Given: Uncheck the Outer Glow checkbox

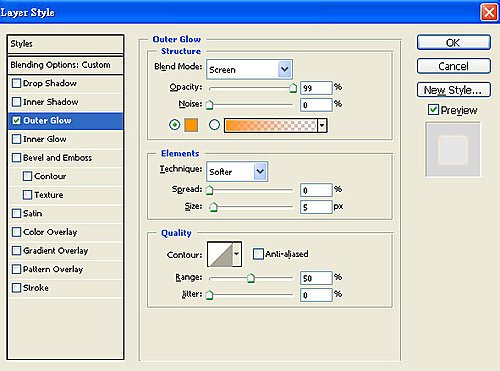Looking at the screenshot, I should 16,120.
